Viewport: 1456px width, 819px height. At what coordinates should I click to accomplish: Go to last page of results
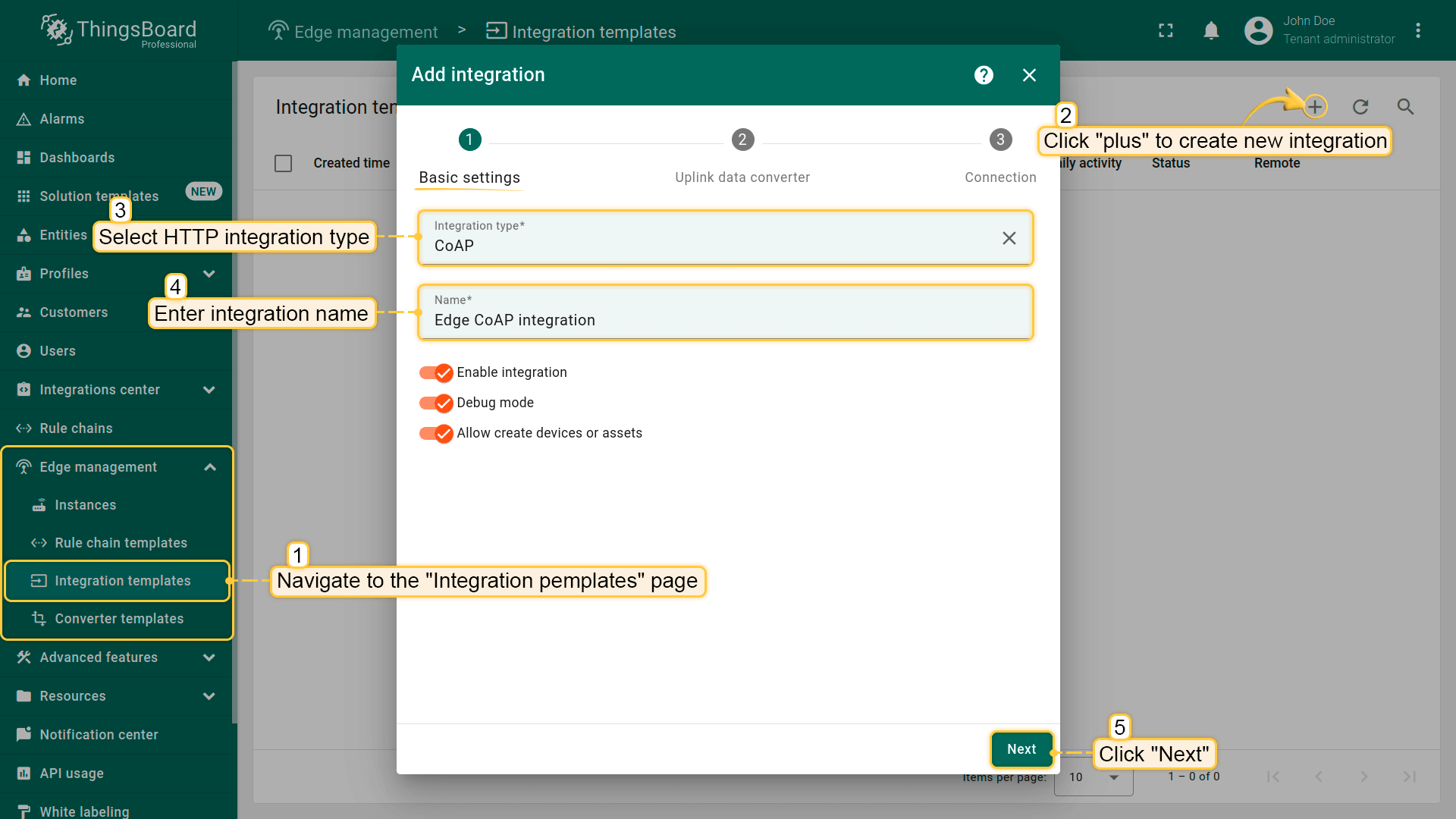point(1410,777)
